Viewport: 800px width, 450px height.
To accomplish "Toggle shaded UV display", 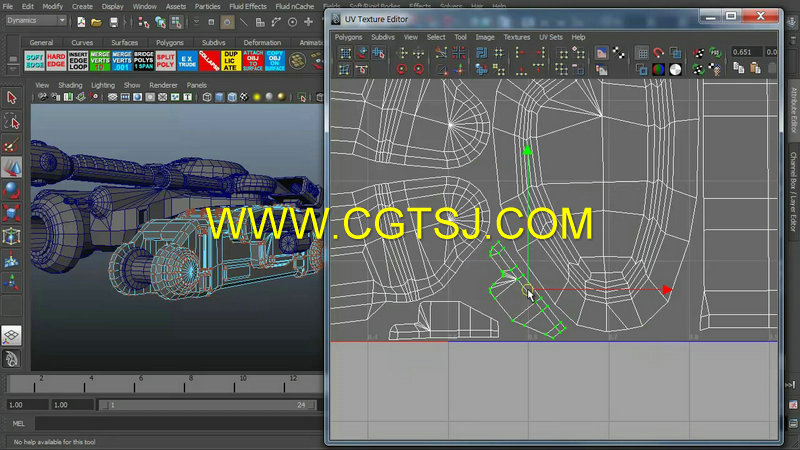I will 676,53.
